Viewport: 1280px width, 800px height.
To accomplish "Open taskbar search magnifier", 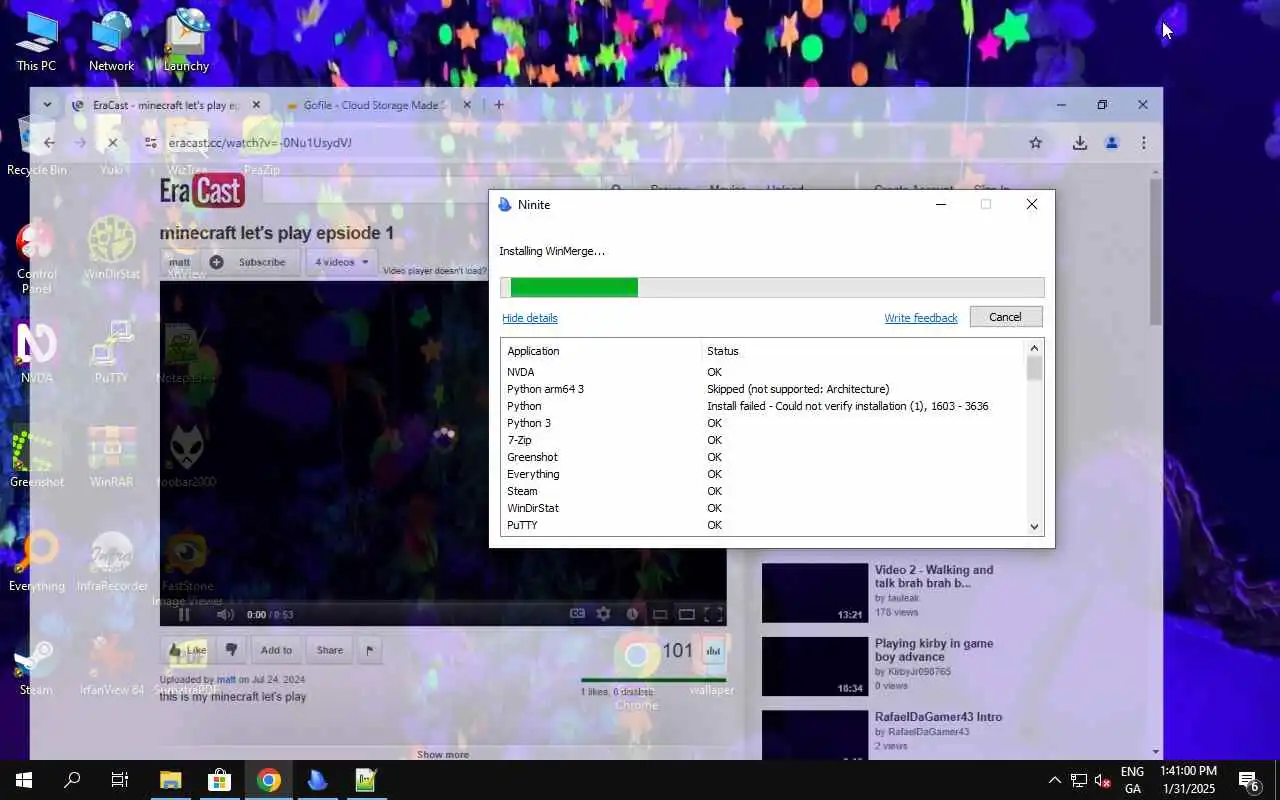I will point(72,780).
